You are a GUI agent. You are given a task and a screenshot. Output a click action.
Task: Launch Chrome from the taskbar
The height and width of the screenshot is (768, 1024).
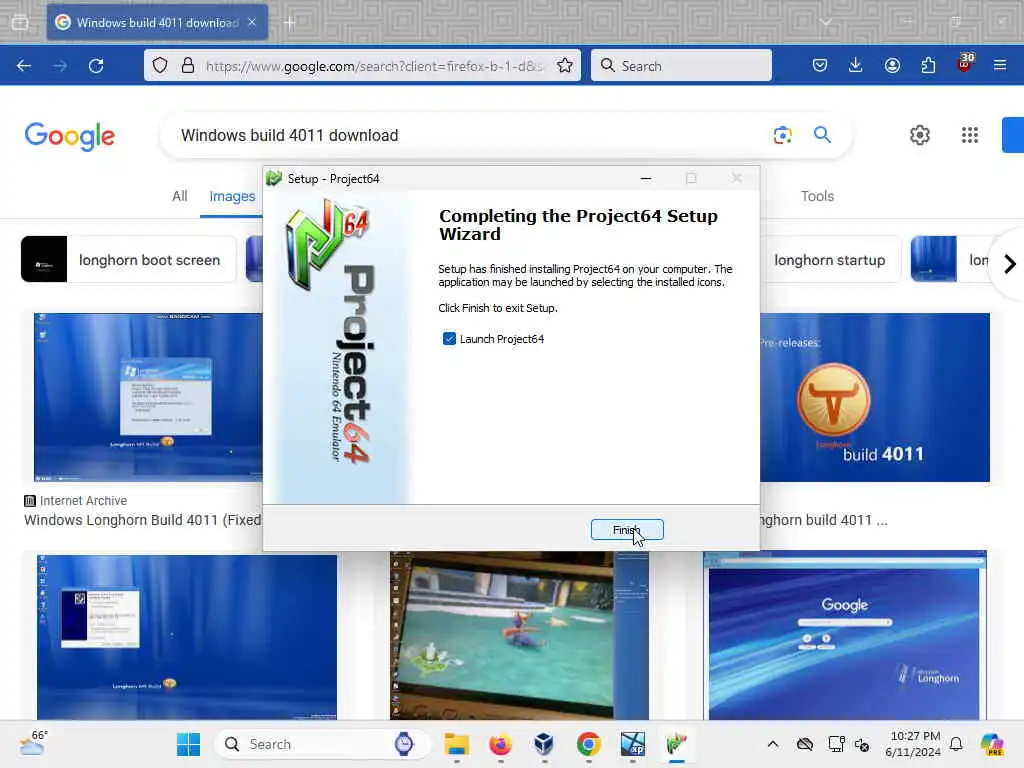pyautogui.click(x=588, y=744)
